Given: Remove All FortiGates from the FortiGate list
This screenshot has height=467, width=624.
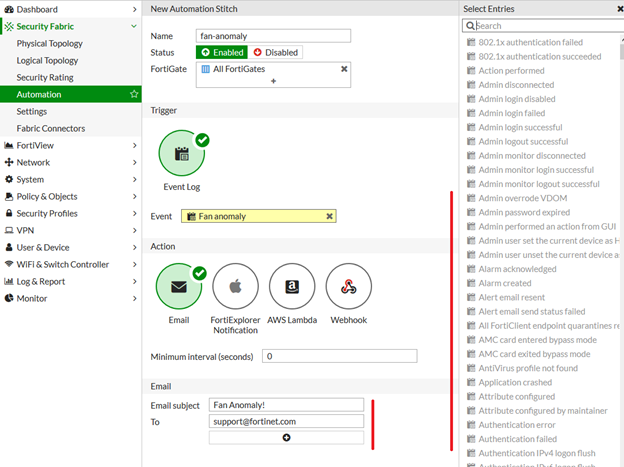Looking at the screenshot, I should [x=344, y=69].
